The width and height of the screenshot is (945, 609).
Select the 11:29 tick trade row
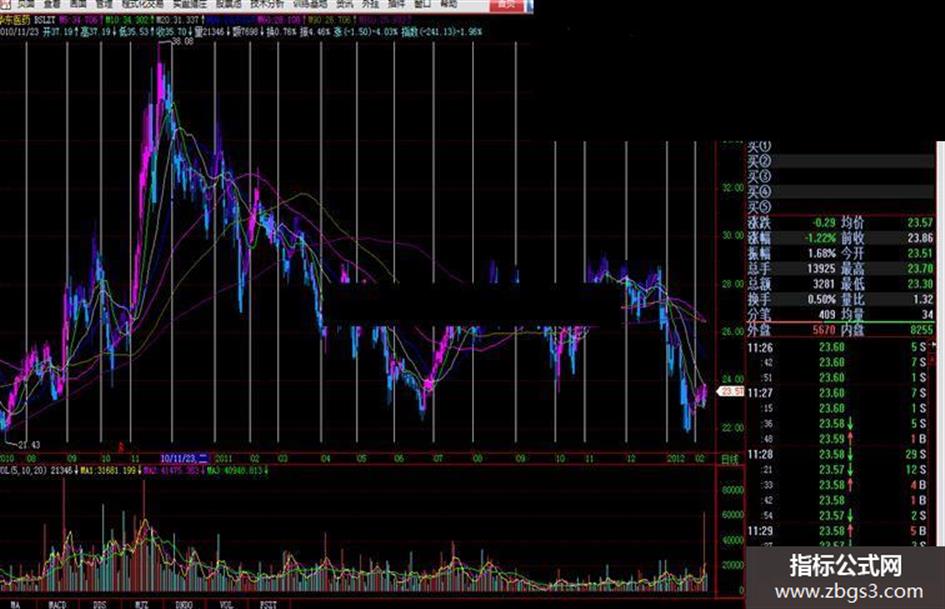(837, 531)
